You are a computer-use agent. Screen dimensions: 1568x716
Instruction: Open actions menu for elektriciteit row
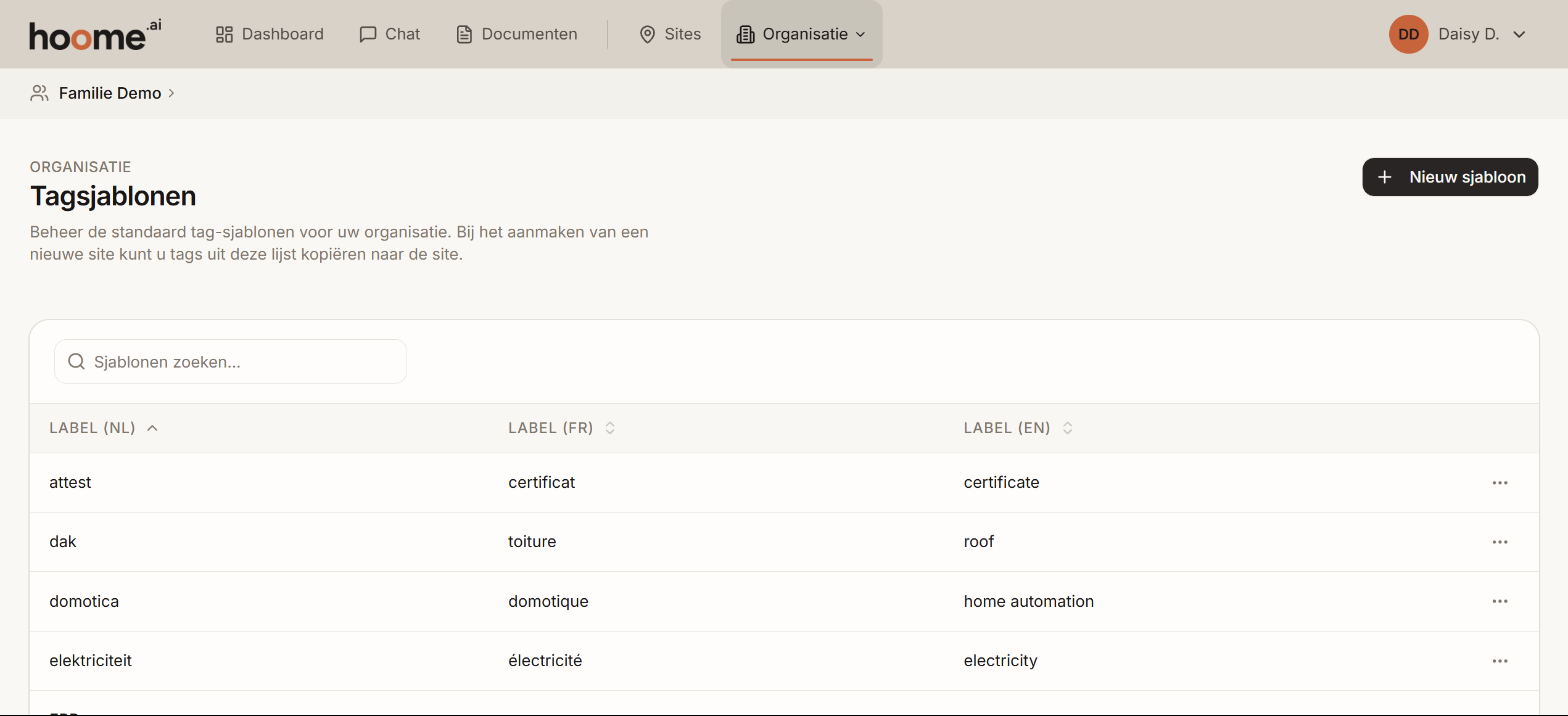tap(1500, 661)
